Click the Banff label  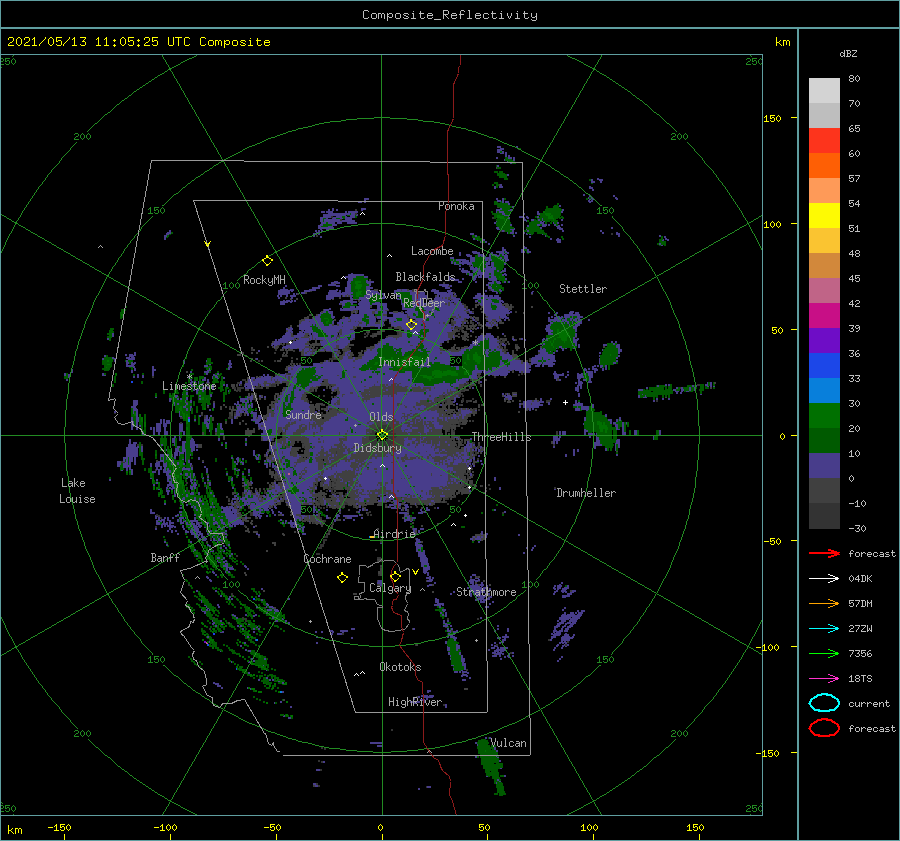click(x=165, y=557)
